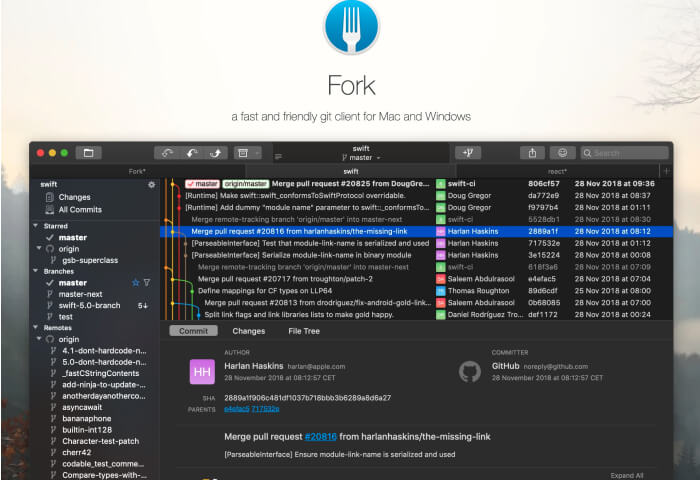
Task: Select starred master branch
Action: 72,238
